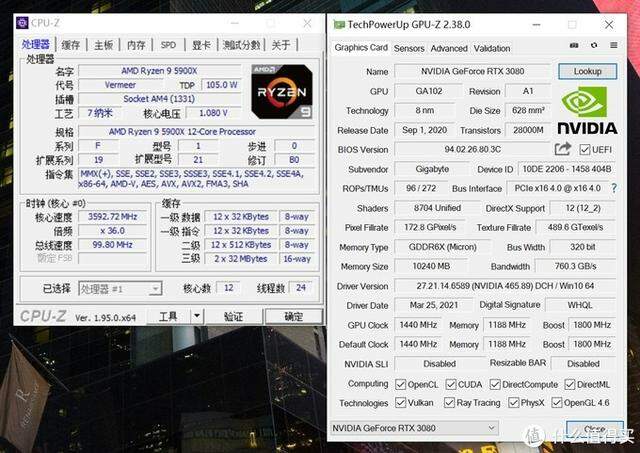The image size is (640, 453).
Task: Switch to the 内存 tab in CPU-Z
Action: coord(136,45)
